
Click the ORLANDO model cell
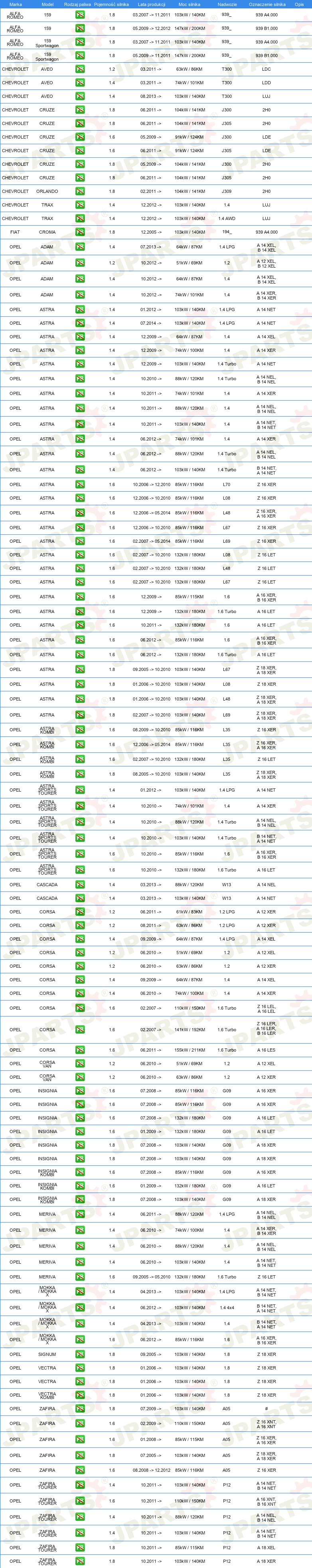pos(47,191)
